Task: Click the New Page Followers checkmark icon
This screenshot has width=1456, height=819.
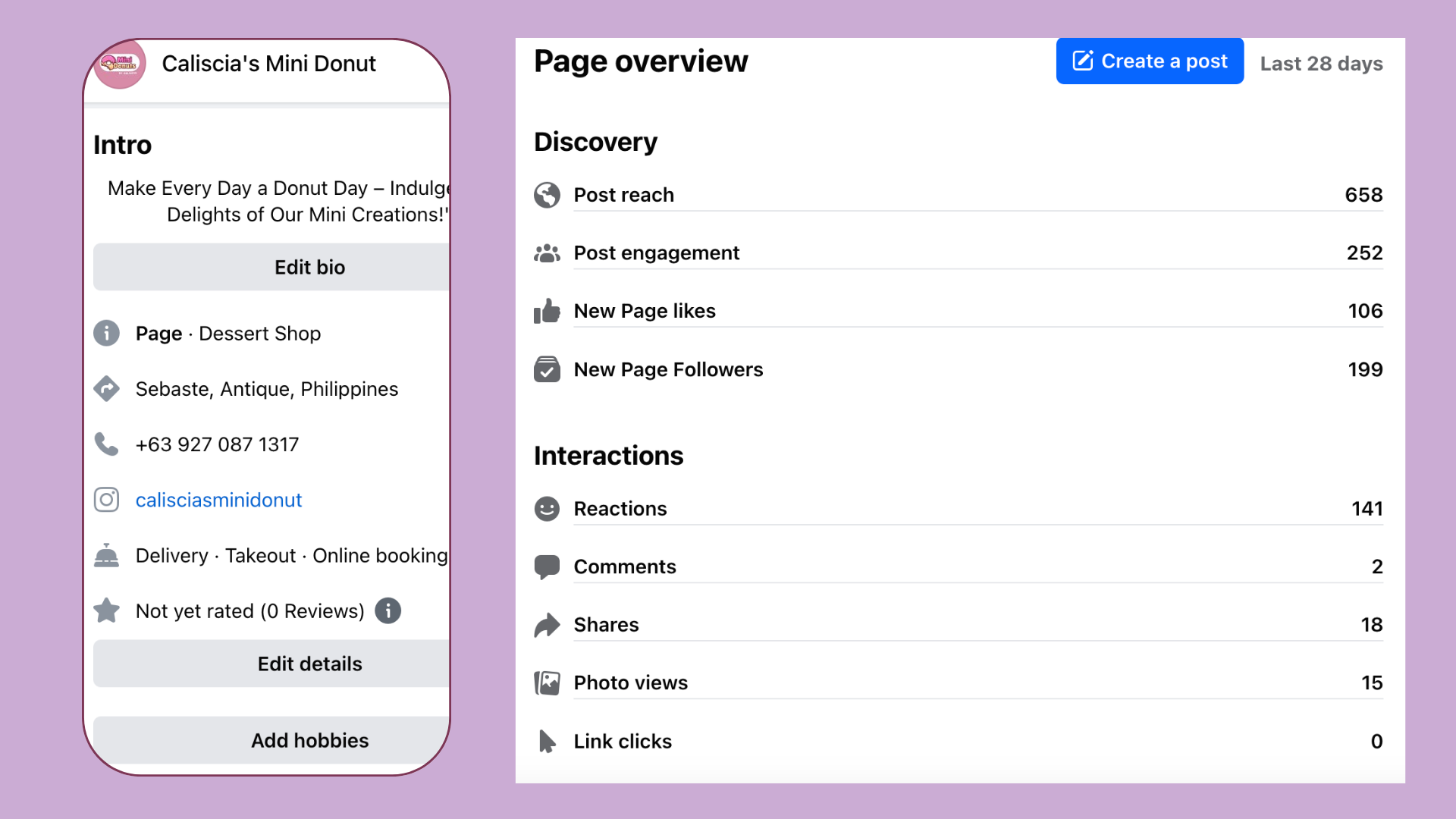Action: coord(547,369)
